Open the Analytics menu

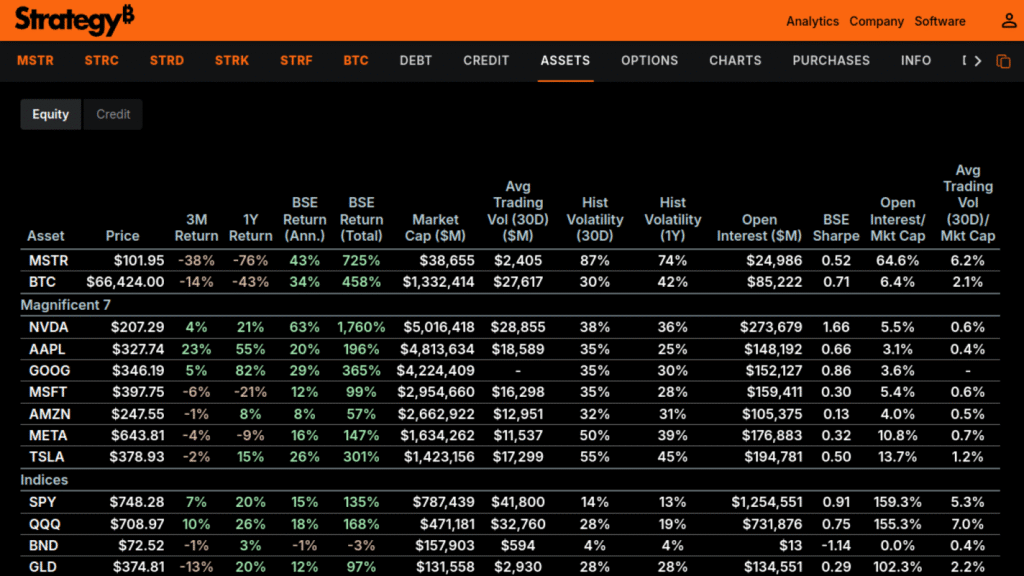point(812,21)
